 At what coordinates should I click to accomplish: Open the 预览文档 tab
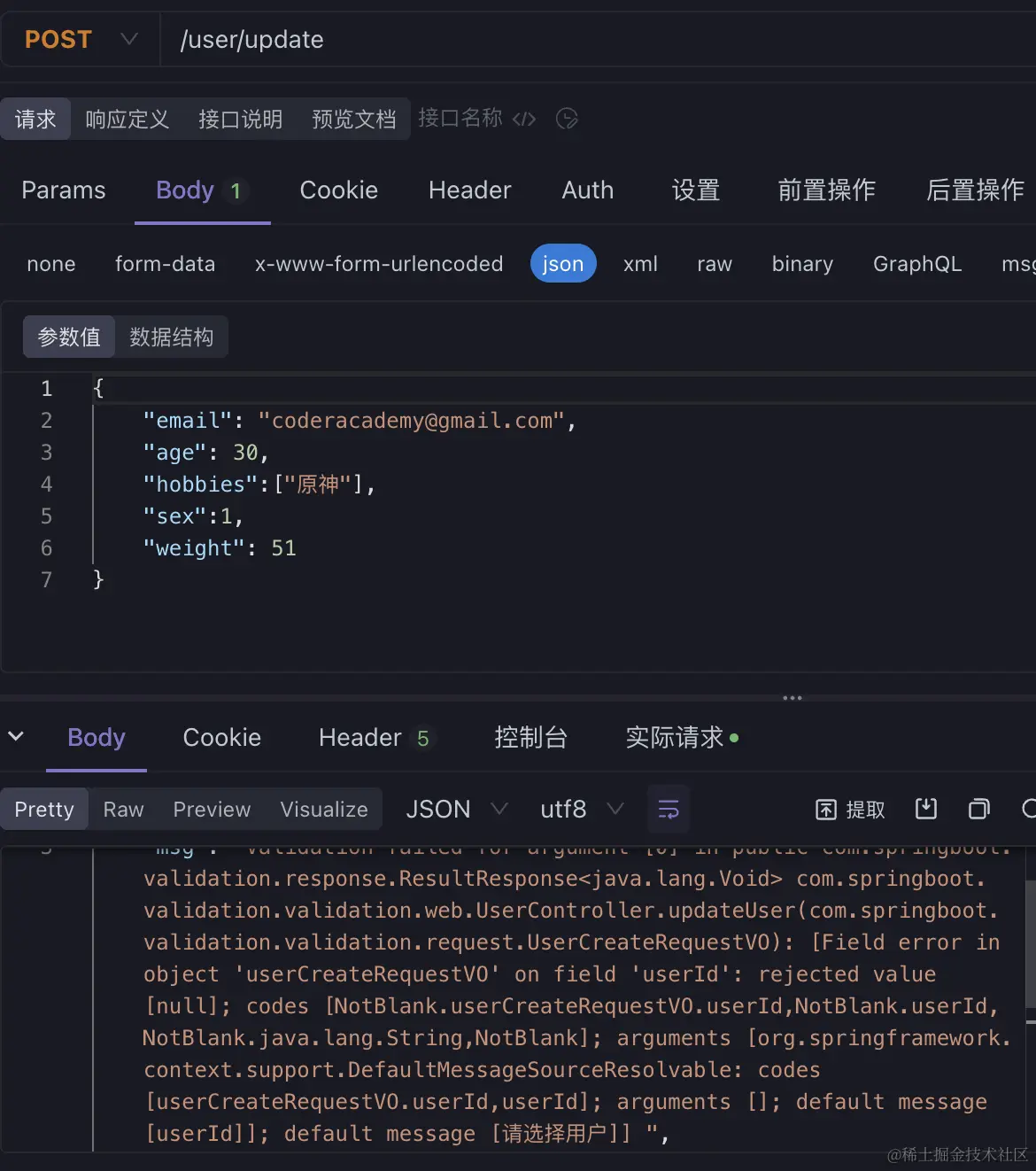353,119
